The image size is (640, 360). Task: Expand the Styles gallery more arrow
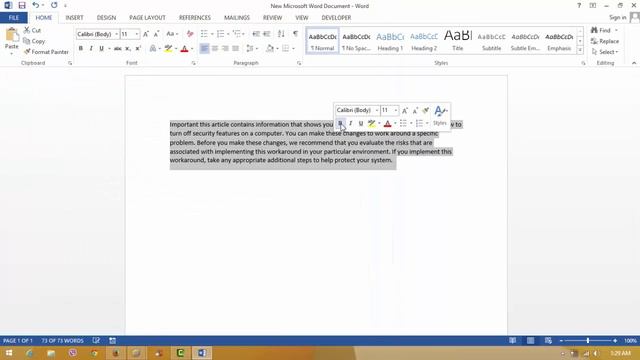580,50
